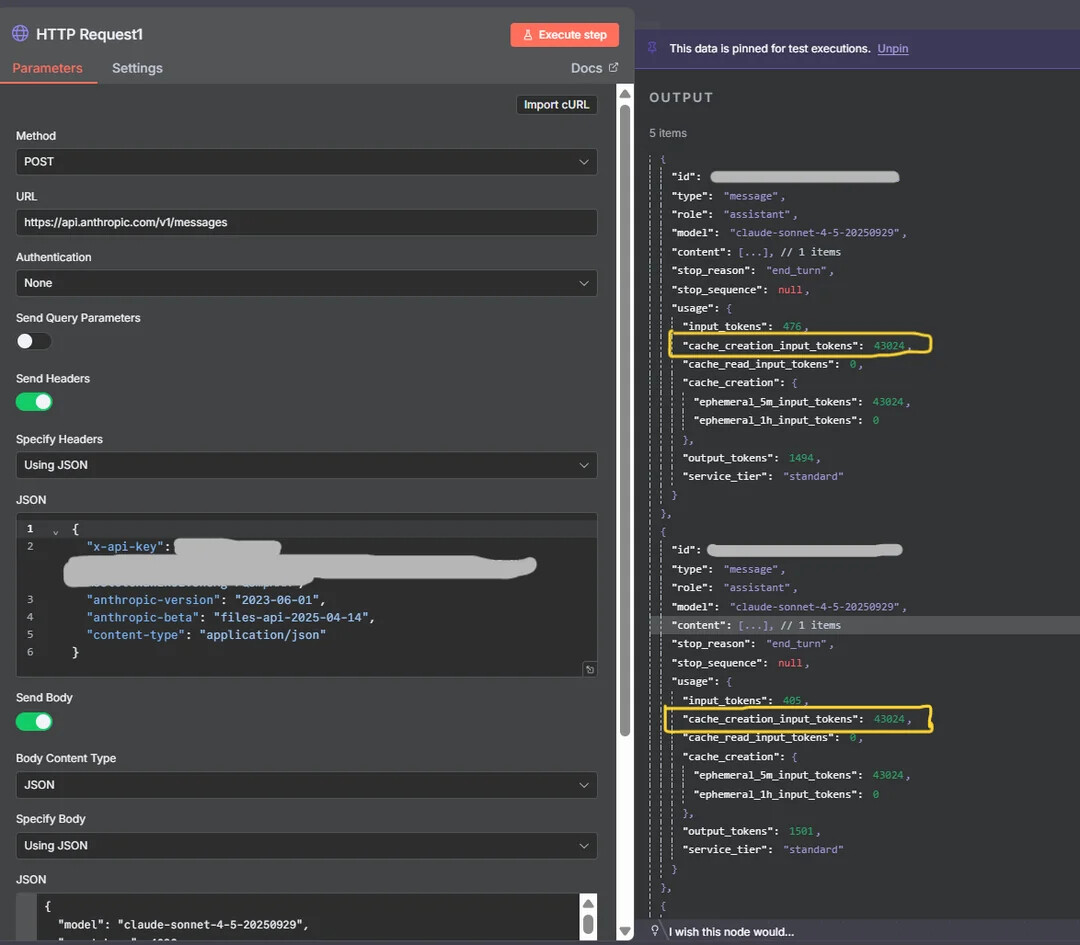Click the parameters panel scroll-up arrow
This screenshot has width=1080, height=945.
point(625,95)
